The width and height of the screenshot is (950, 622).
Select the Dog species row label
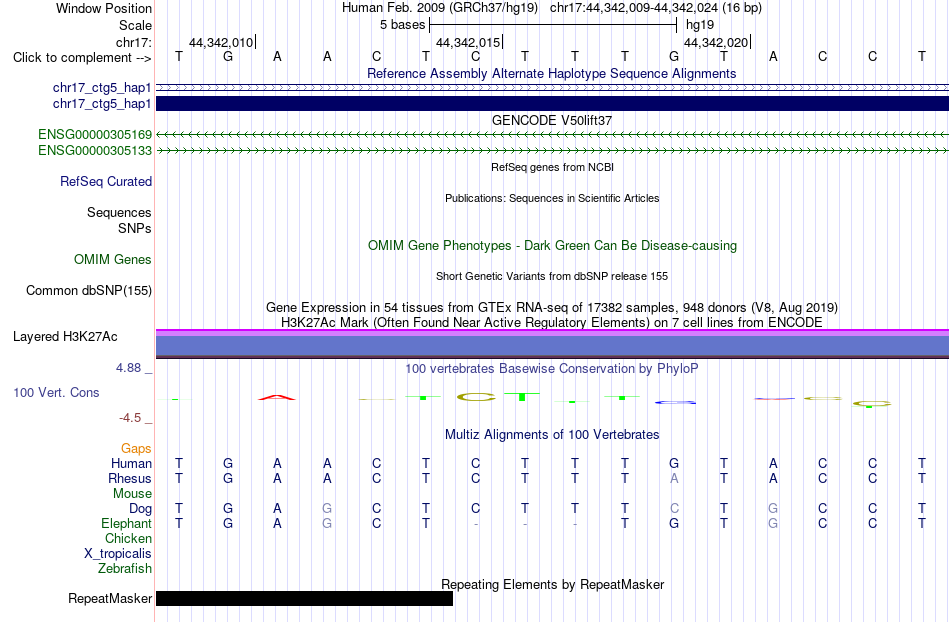tap(140, 509)
